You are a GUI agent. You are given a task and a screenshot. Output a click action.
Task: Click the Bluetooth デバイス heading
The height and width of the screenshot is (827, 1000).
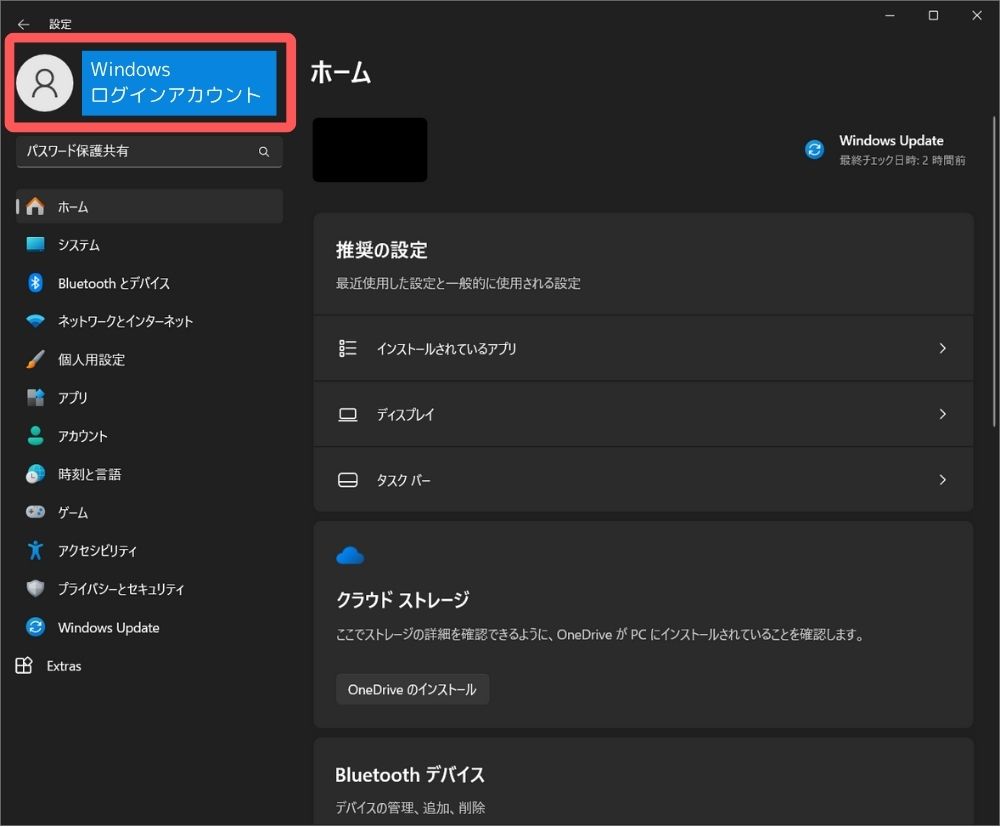click(409, 775)
